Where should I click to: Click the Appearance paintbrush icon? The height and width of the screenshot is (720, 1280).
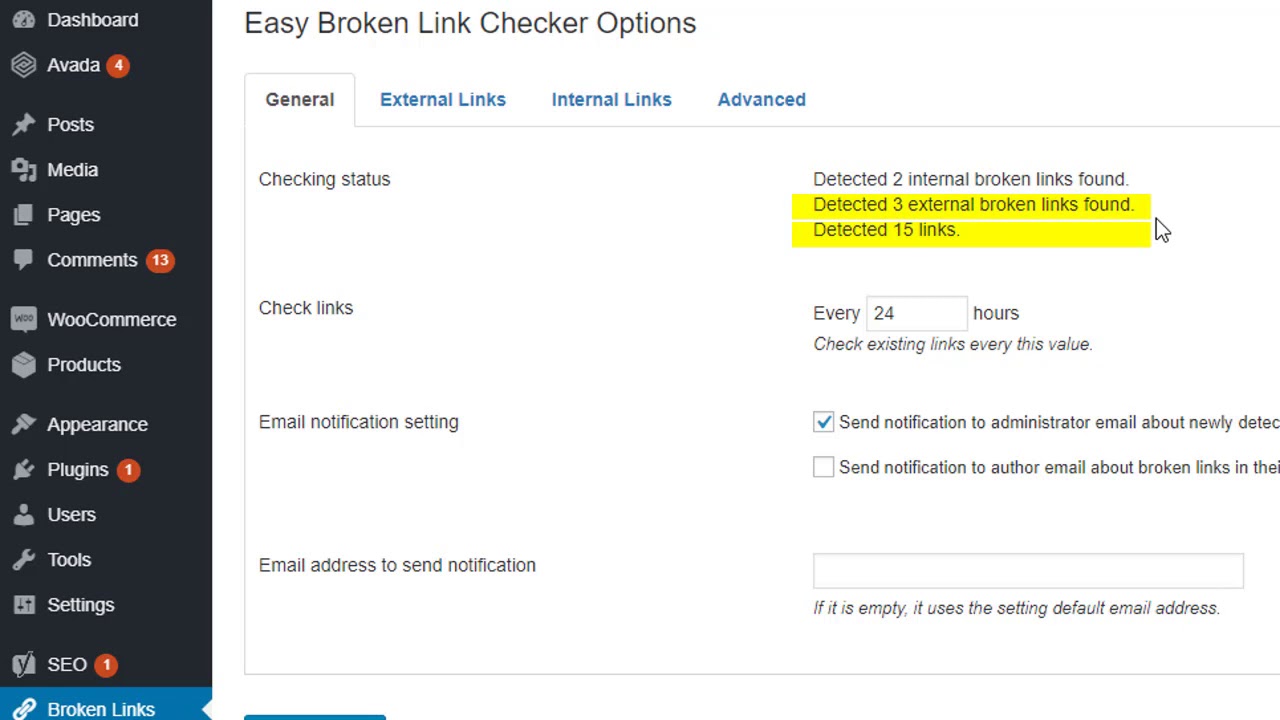coord(24,425)
